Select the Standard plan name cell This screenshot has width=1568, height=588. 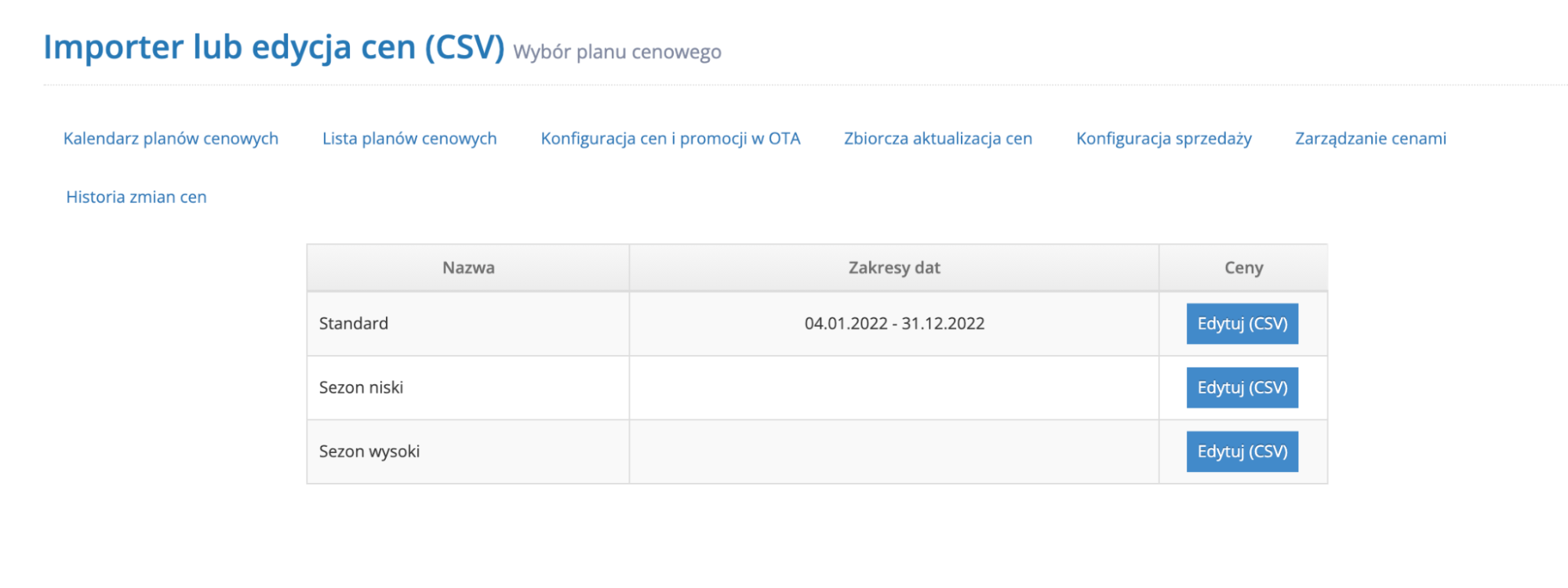tap(354, 324)
